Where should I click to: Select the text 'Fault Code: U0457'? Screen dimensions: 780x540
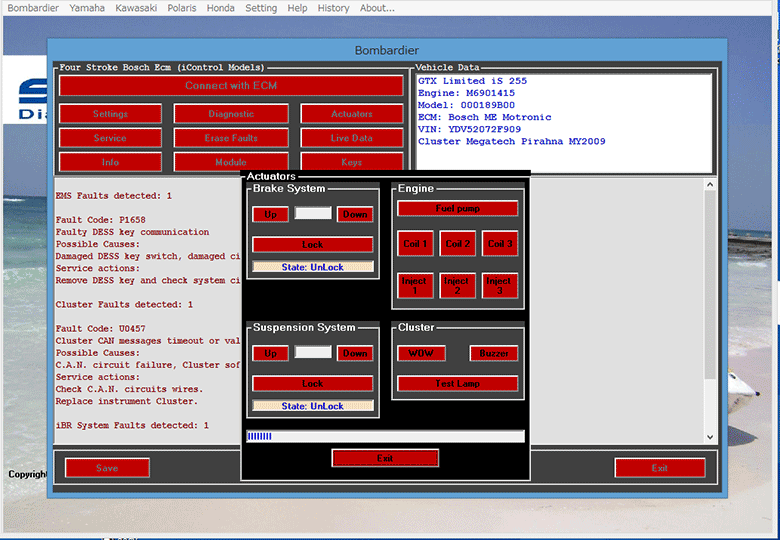[x=100, y=329]
